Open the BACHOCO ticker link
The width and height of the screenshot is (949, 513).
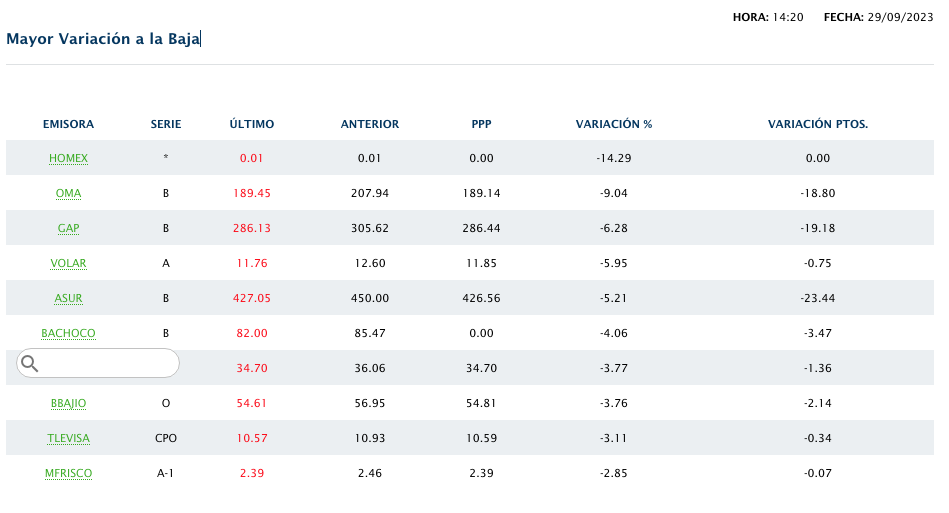[68, 333]
